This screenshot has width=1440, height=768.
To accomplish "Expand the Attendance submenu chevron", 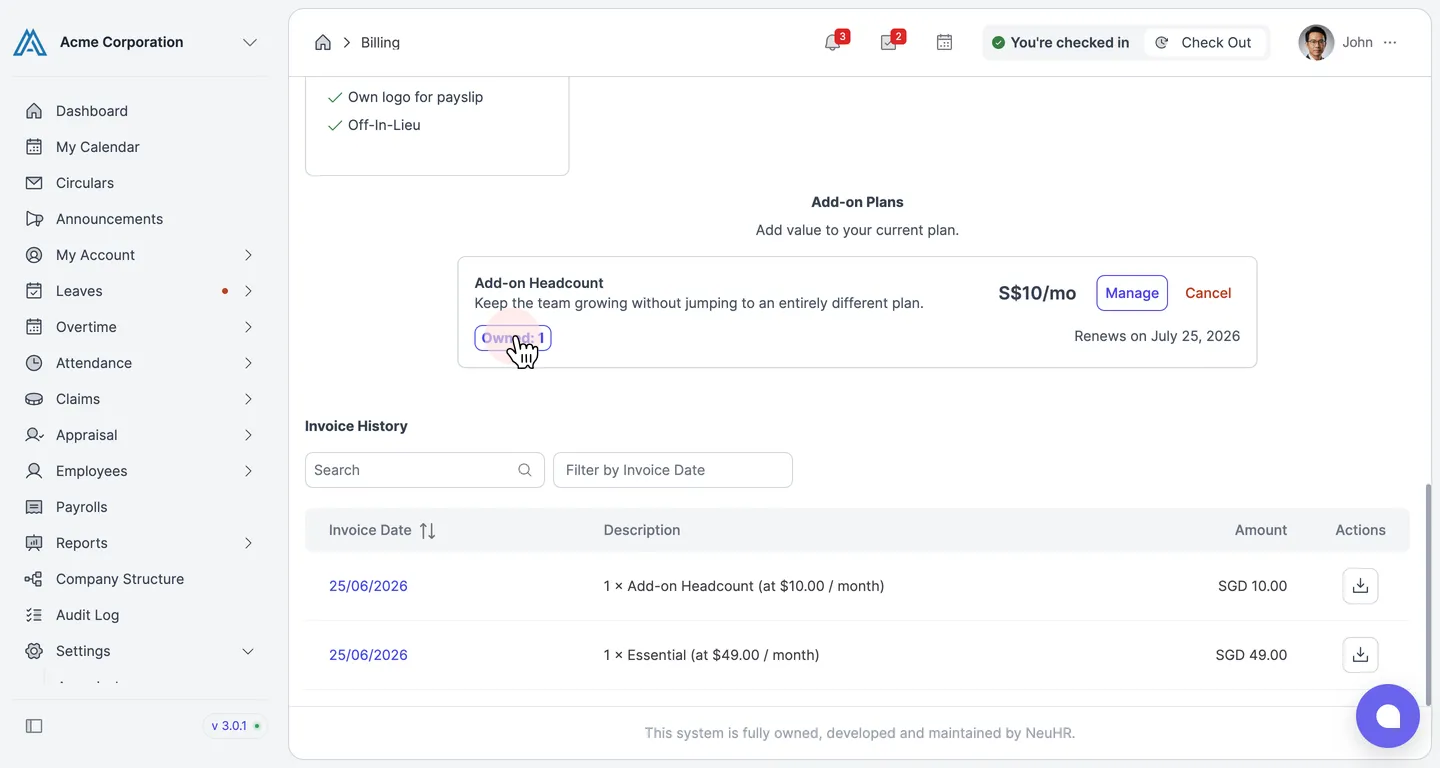I will (248, 363).
